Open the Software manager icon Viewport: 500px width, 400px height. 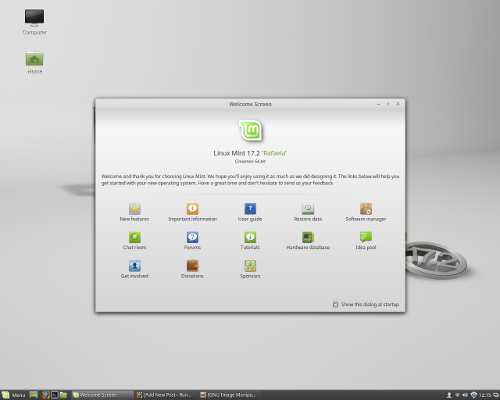click(366, 209)
